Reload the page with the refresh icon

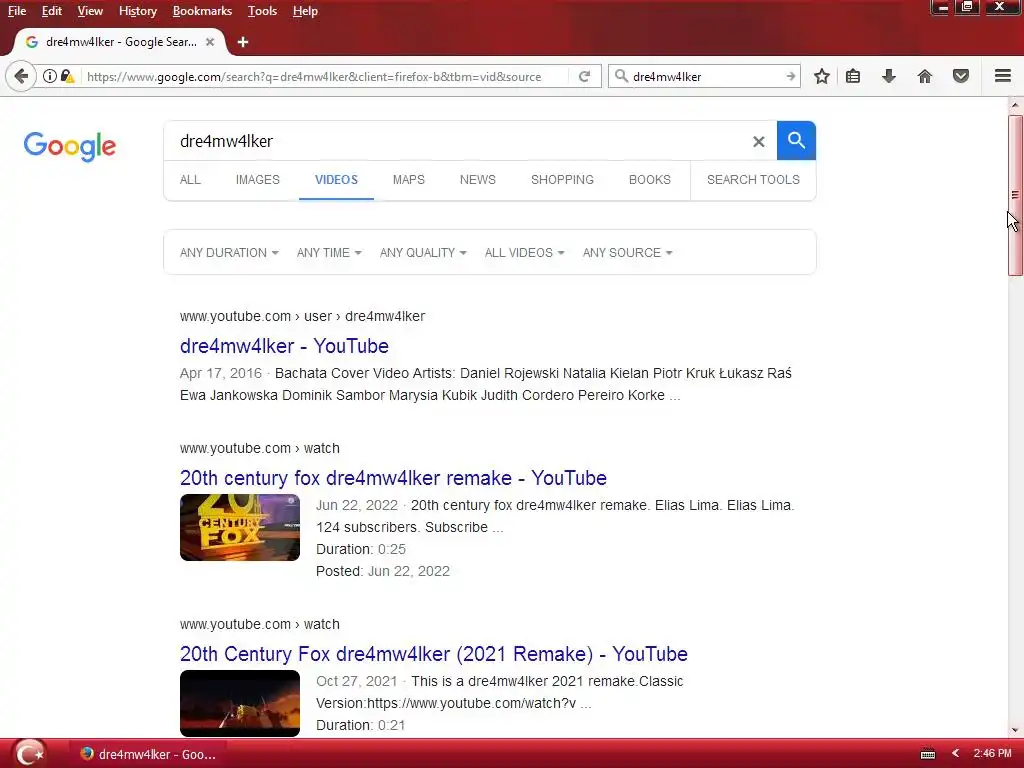584,76
